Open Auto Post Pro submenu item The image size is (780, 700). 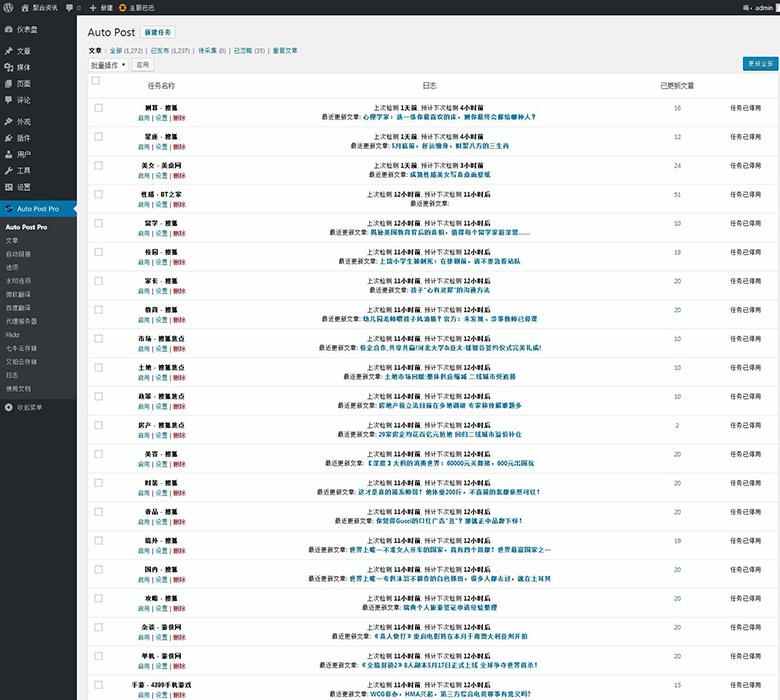click(26, 227)
